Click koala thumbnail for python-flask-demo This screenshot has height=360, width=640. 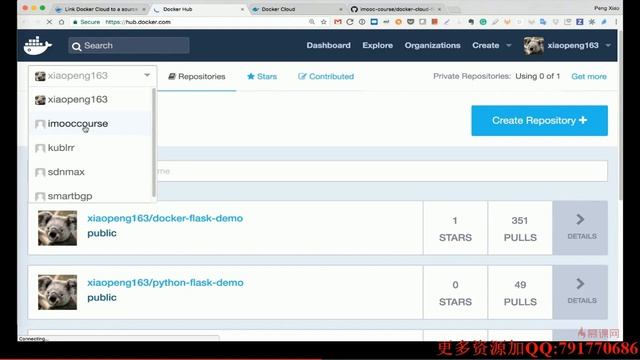[58, 292]
